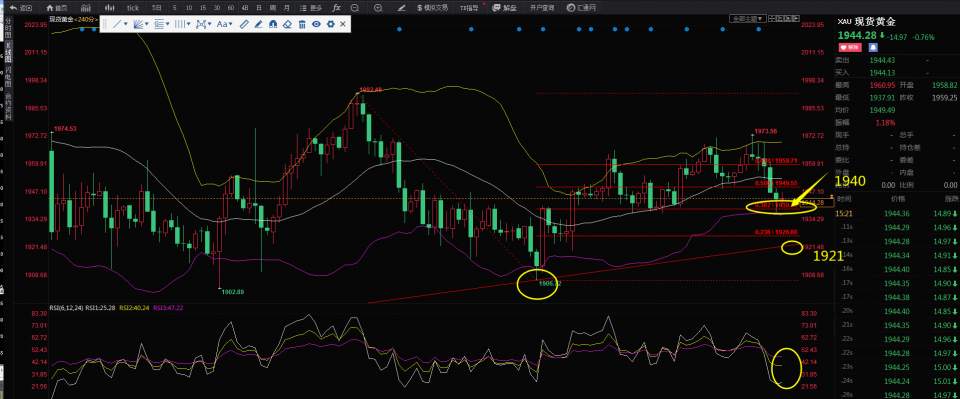
Task: Click the trash delete drawings icon
Action: 302,24
